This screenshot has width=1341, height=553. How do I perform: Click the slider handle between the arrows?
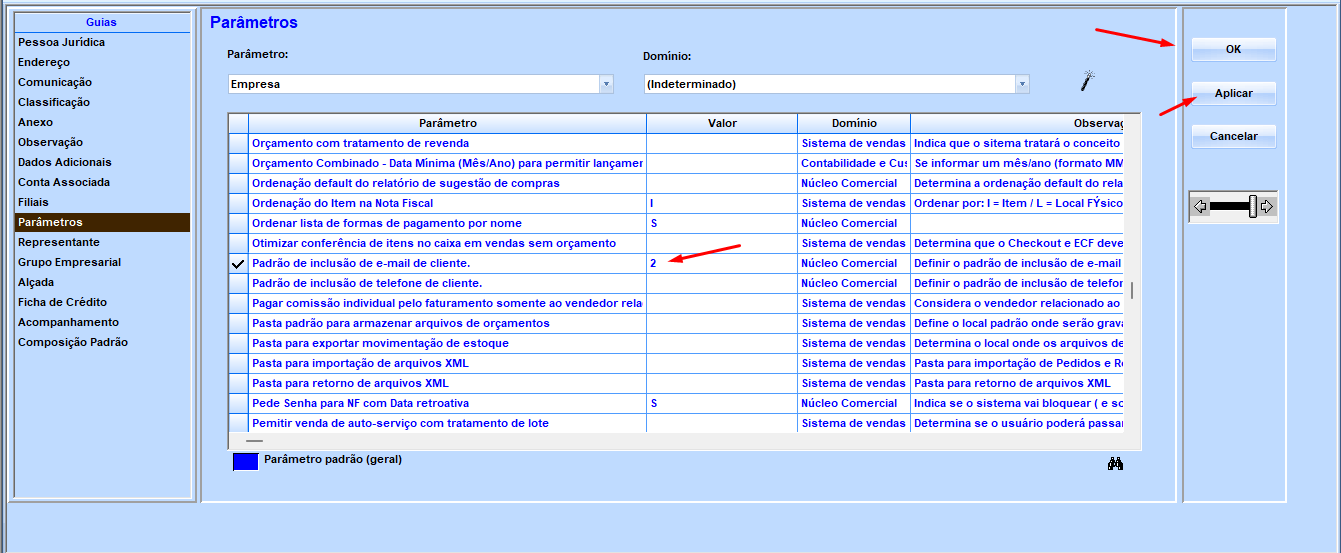[x=1252, y=207]
